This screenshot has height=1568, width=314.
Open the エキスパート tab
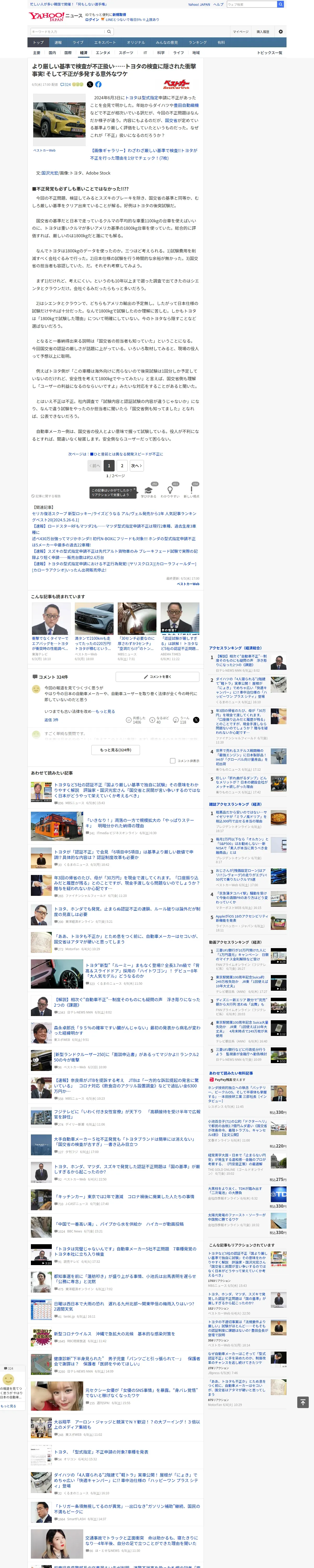(105, 43)
